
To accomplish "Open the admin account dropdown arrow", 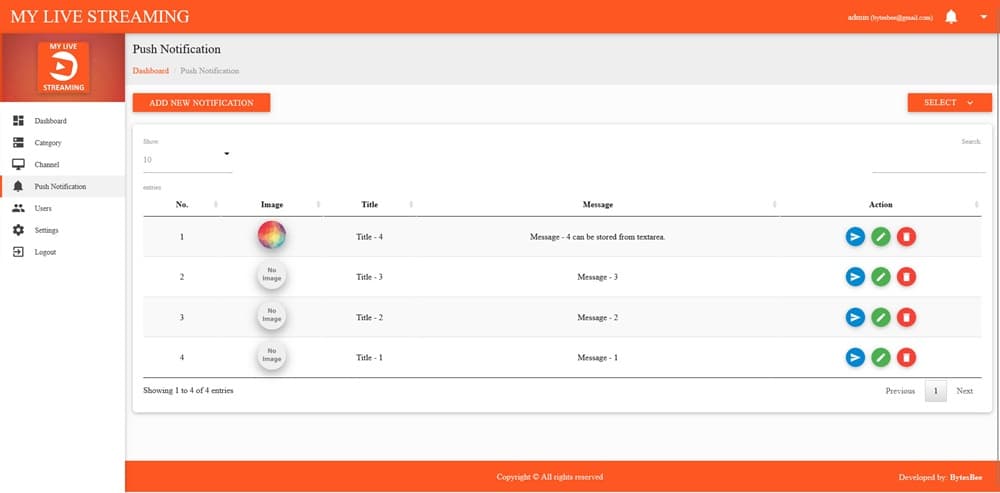I will (x=983, y=17).
